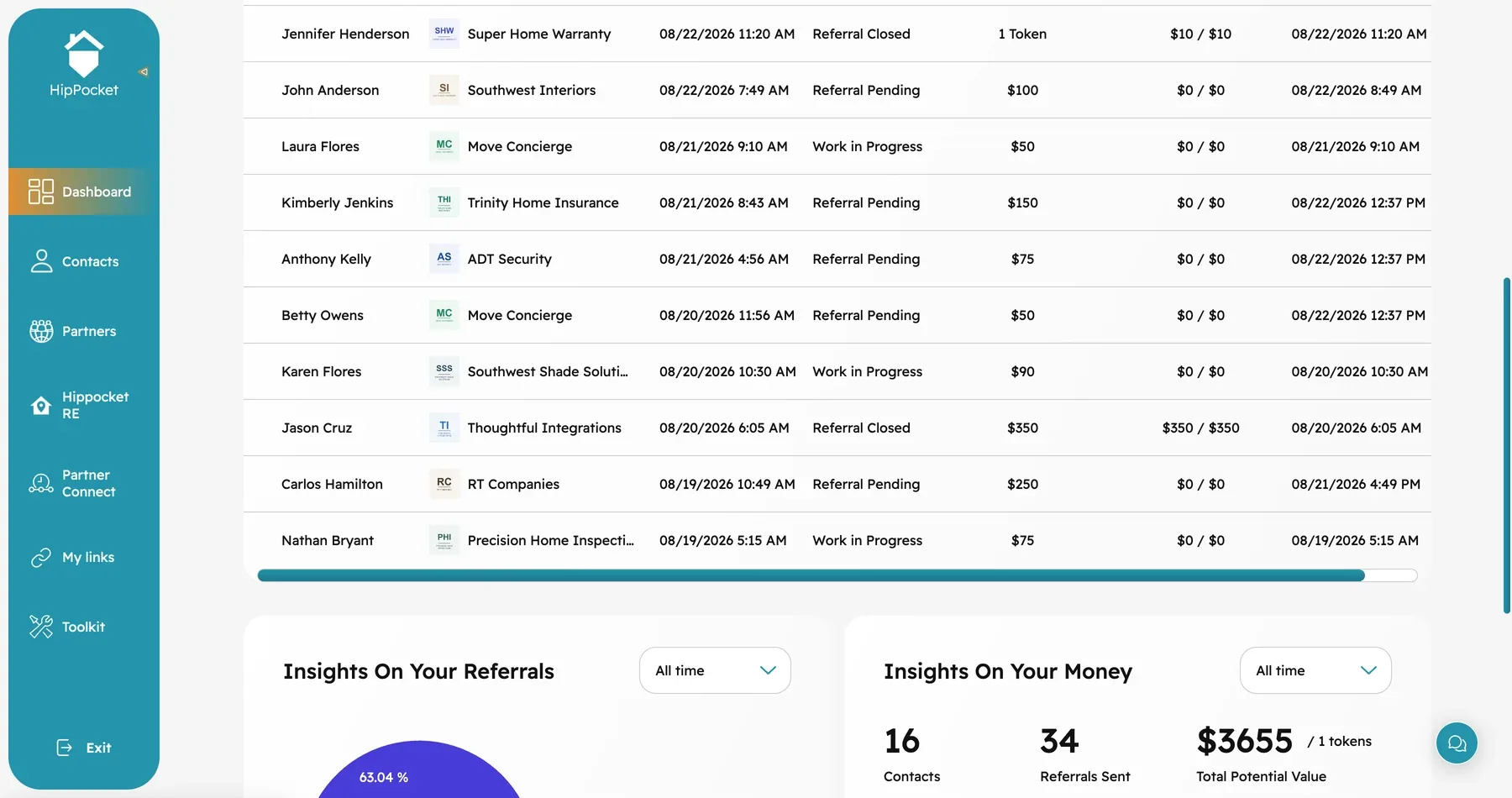Click Thoughtful Integrations partner name
The height and width of the screenshot is (798, 1512).
(544, 428)
